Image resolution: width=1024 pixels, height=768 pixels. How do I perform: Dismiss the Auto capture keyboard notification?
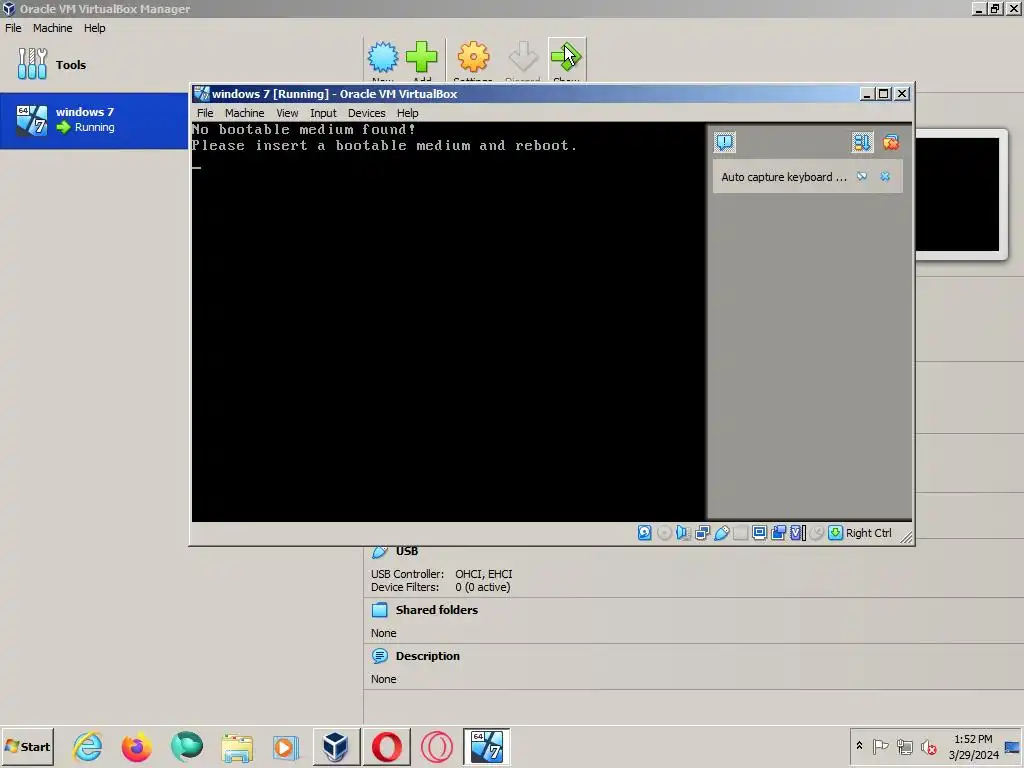[x=885, y=176]
